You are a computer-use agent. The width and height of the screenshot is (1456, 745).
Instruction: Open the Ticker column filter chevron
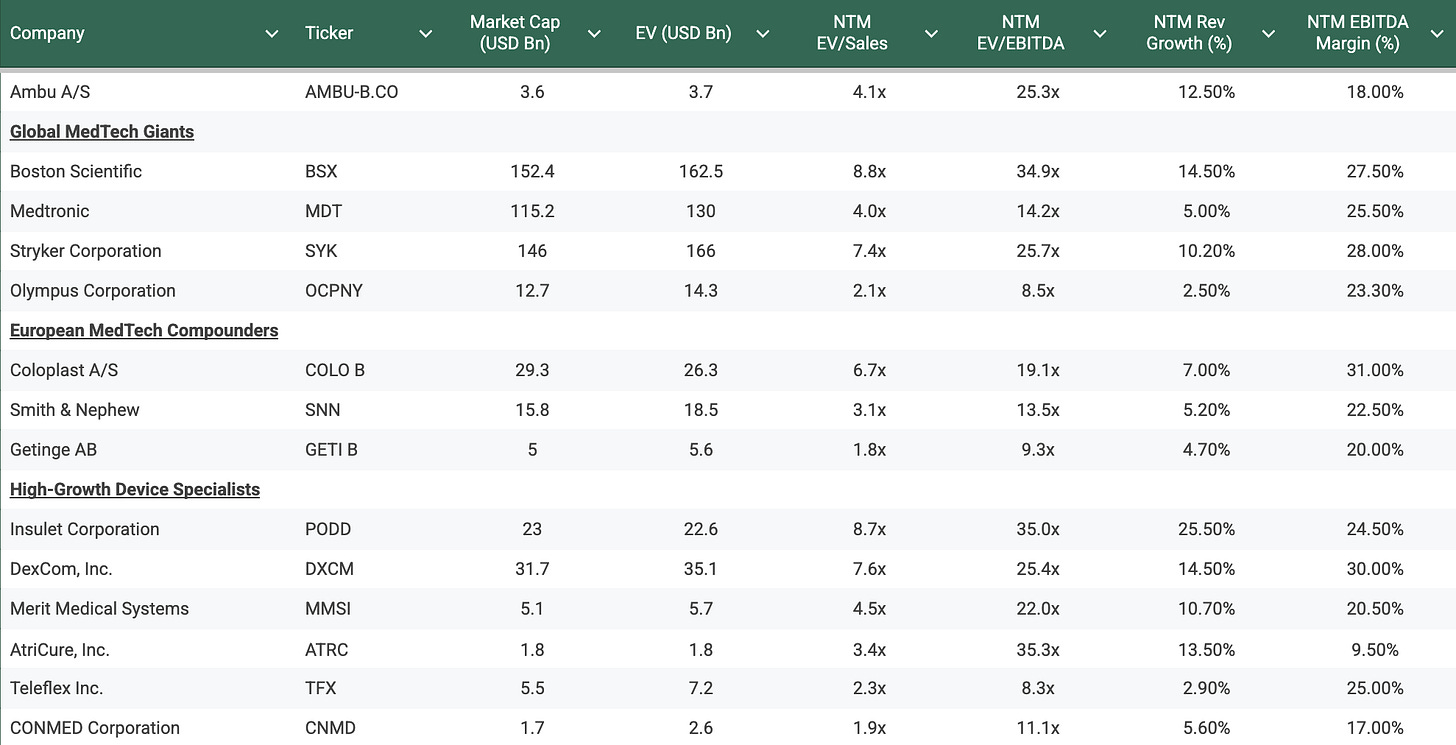coord(425,34)
